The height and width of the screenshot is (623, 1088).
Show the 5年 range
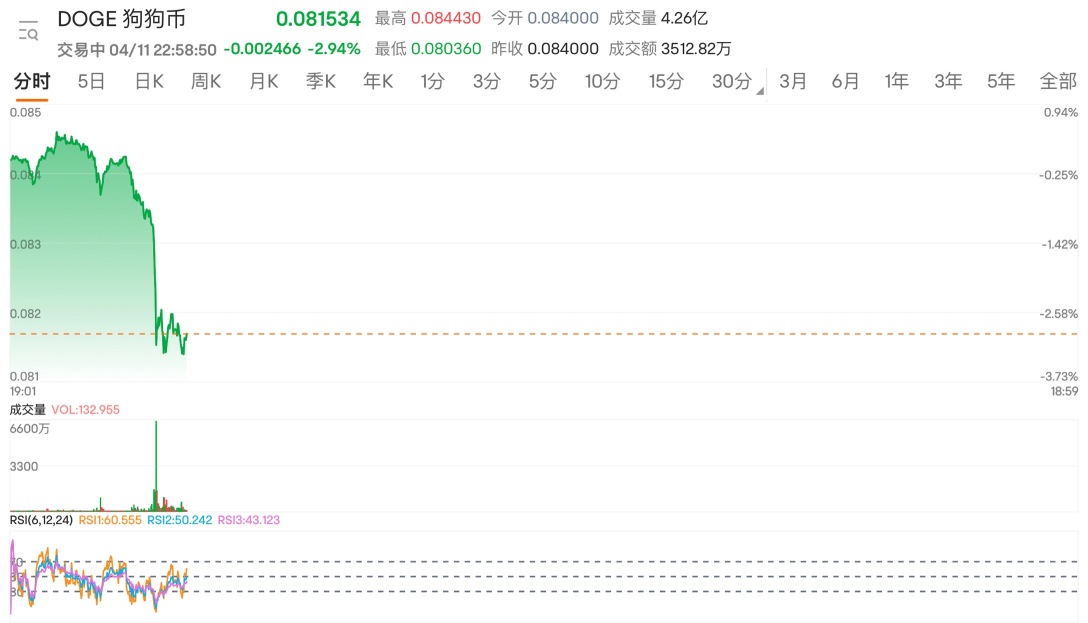(1001, 81)
